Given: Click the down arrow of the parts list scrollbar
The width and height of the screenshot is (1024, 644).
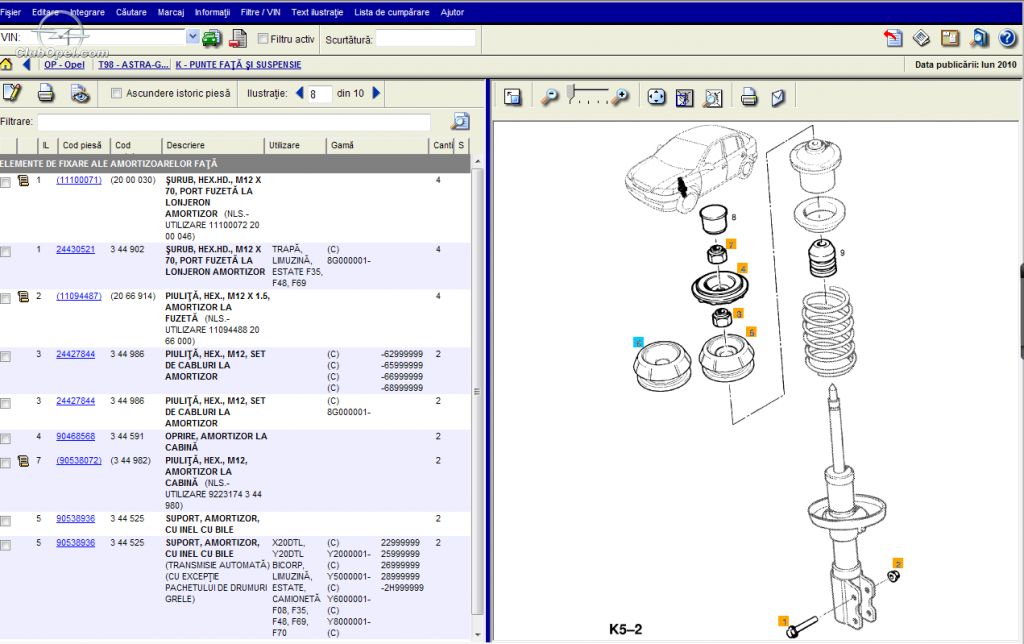Looking at the screenshot, I should click(x=478, y=634).
